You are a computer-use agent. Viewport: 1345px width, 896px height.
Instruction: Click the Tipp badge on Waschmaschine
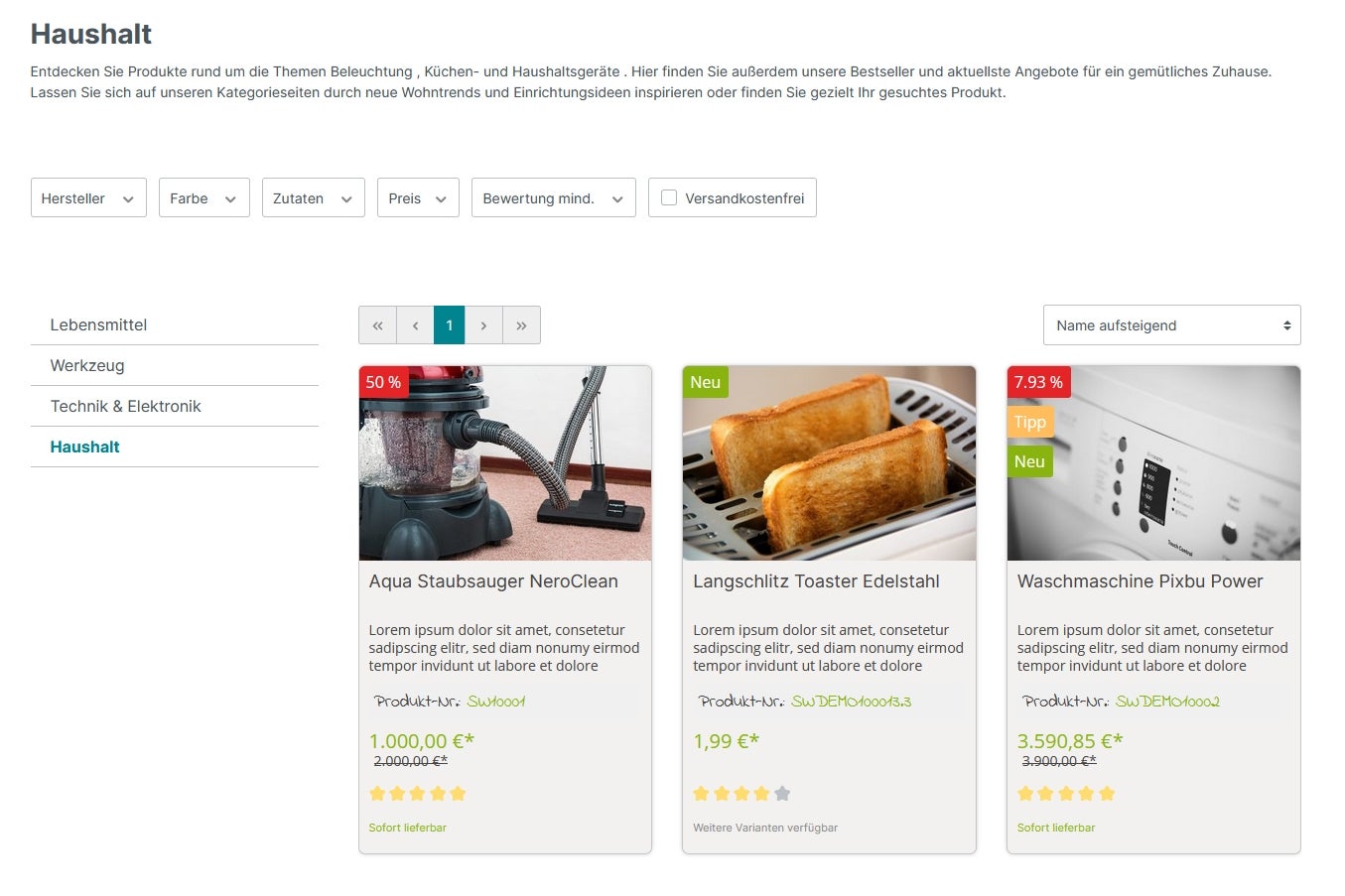[x=1029, y=422]
